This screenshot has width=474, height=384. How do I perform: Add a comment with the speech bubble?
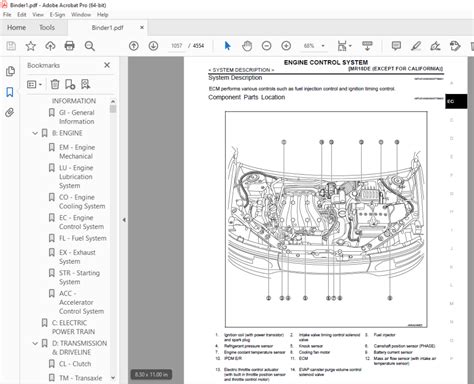(x=396, y=46)
